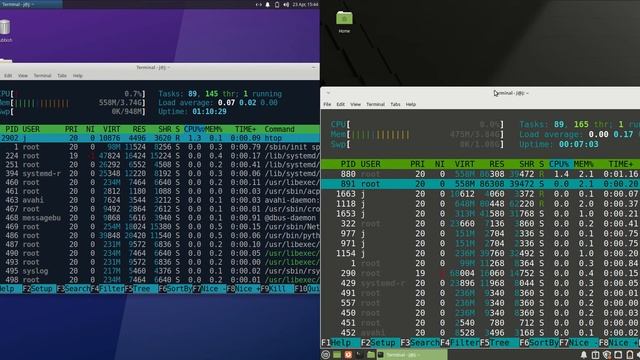Sort by PID column header in left htop
The image size is (640, 360).
[11, 129]
